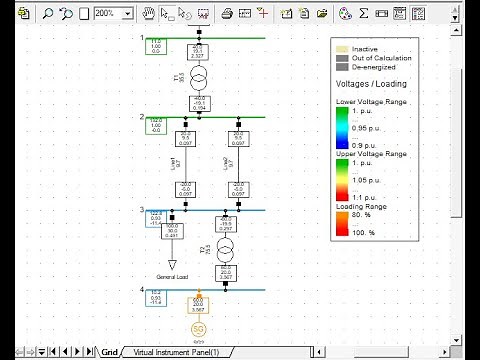
Task: Click horizontal scrollbar left arrow
Action: pyautogui.click(x=319, y=352)
